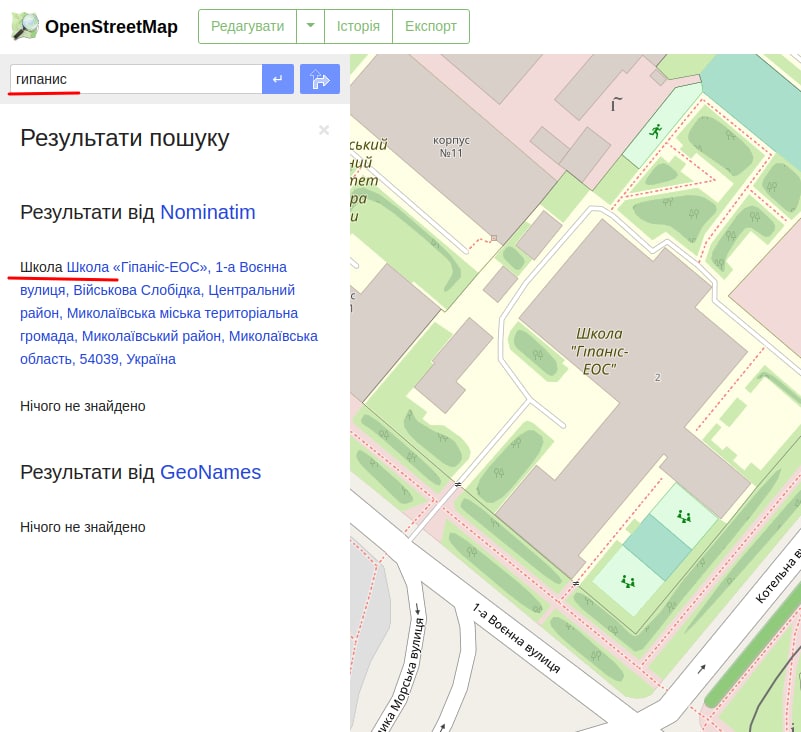Submit search with the enter arrow button
This screenshot has width=801, height=732.
278,79
